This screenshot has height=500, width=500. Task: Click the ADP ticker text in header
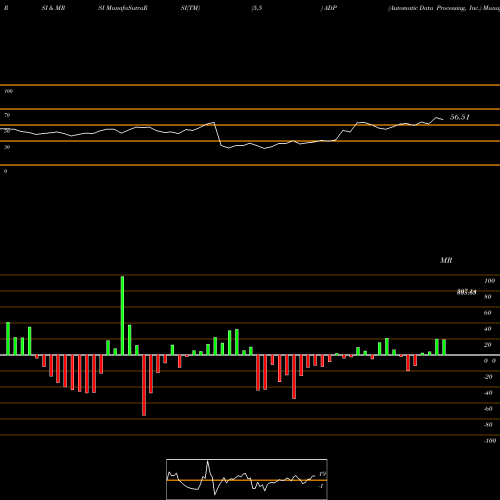[330, 8]
